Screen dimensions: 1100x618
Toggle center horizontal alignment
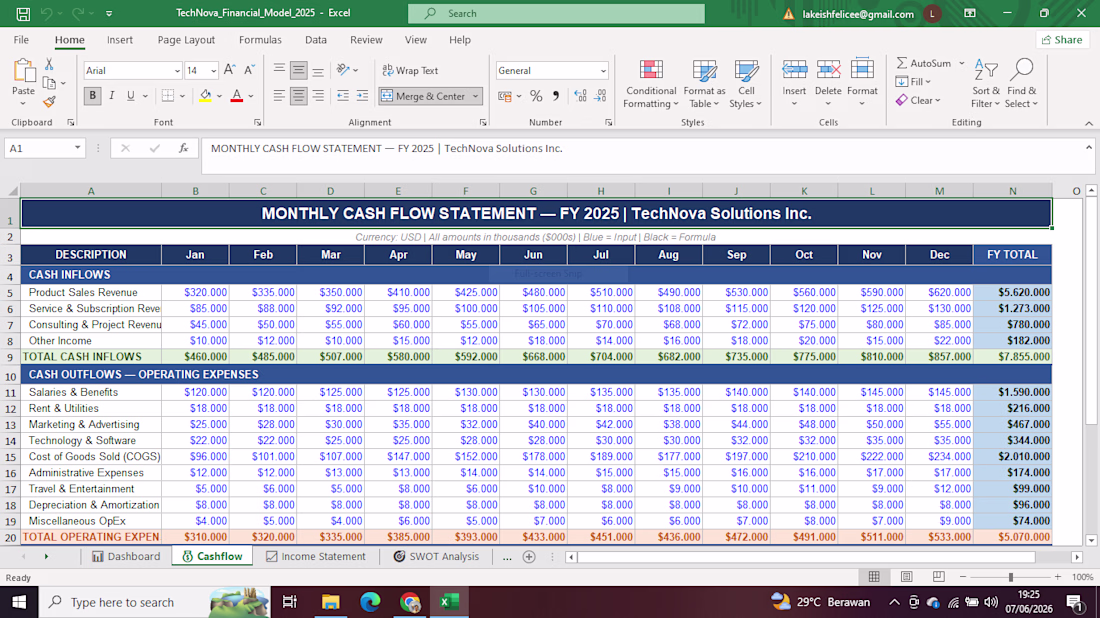click(x=298, y=95)
